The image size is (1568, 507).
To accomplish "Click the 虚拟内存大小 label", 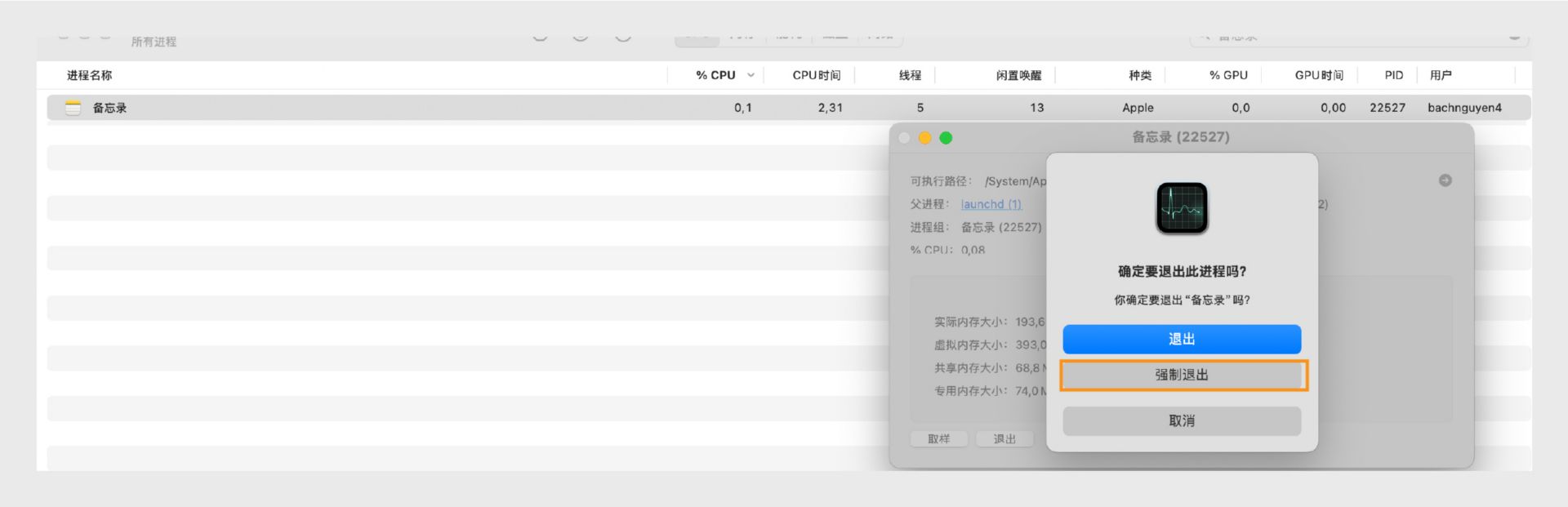I will click(971, 345).
